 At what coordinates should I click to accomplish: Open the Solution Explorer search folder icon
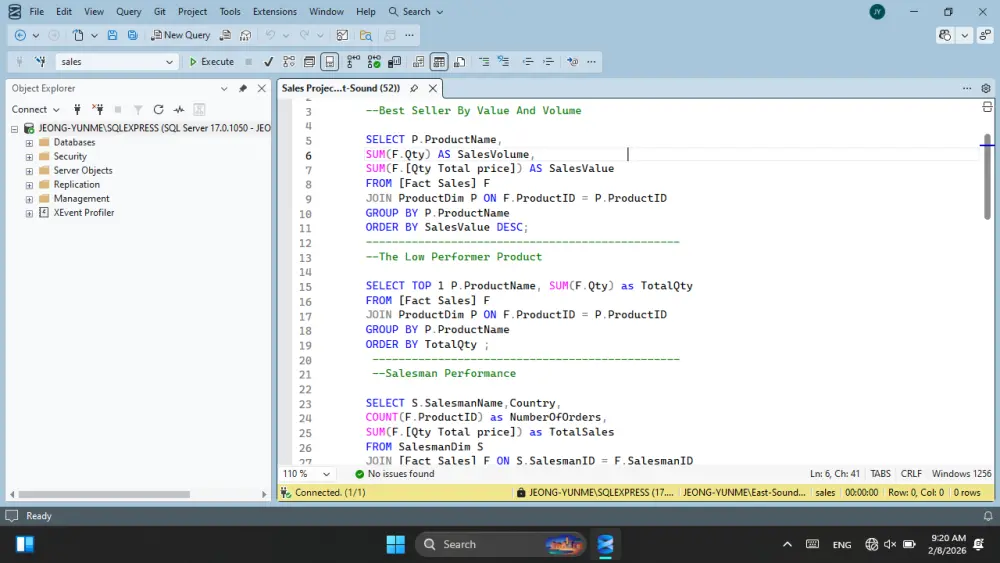click(x=366, y=36)
